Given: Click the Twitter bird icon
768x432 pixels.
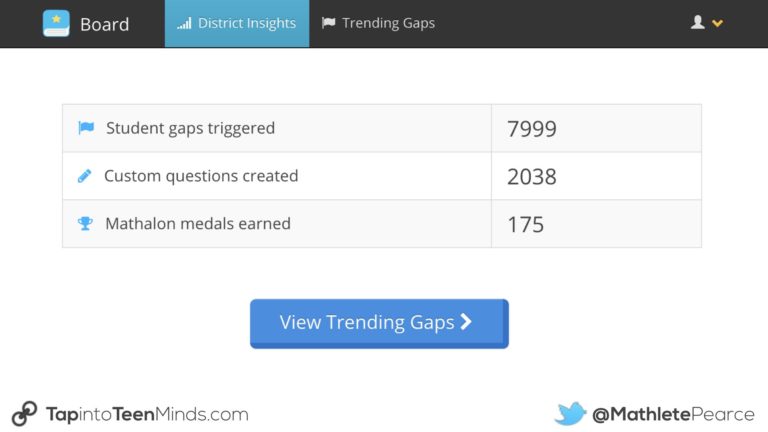Looking at the screenshot, I should tap(570, 413).
